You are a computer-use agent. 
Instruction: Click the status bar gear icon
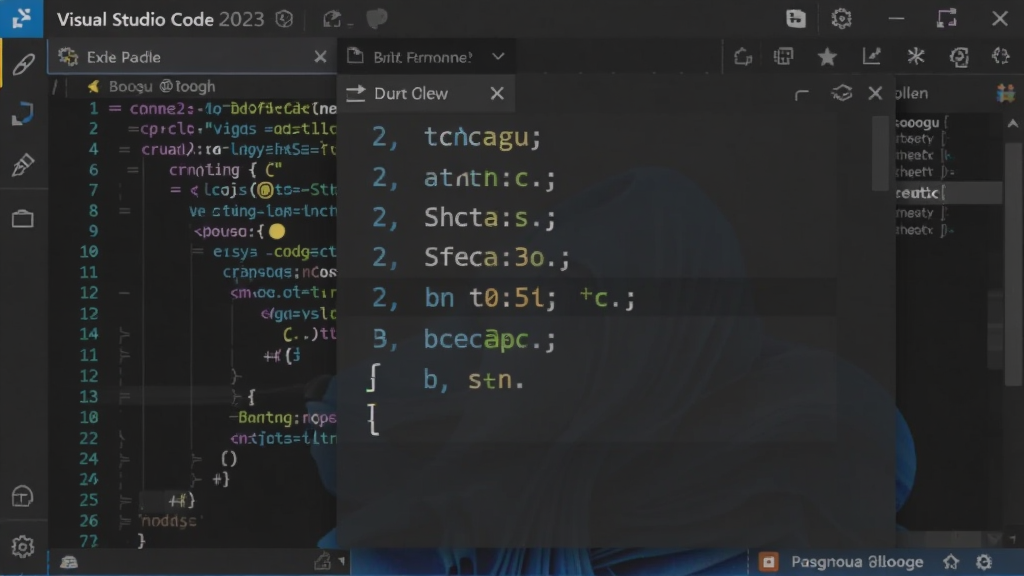tap(984, 562)
